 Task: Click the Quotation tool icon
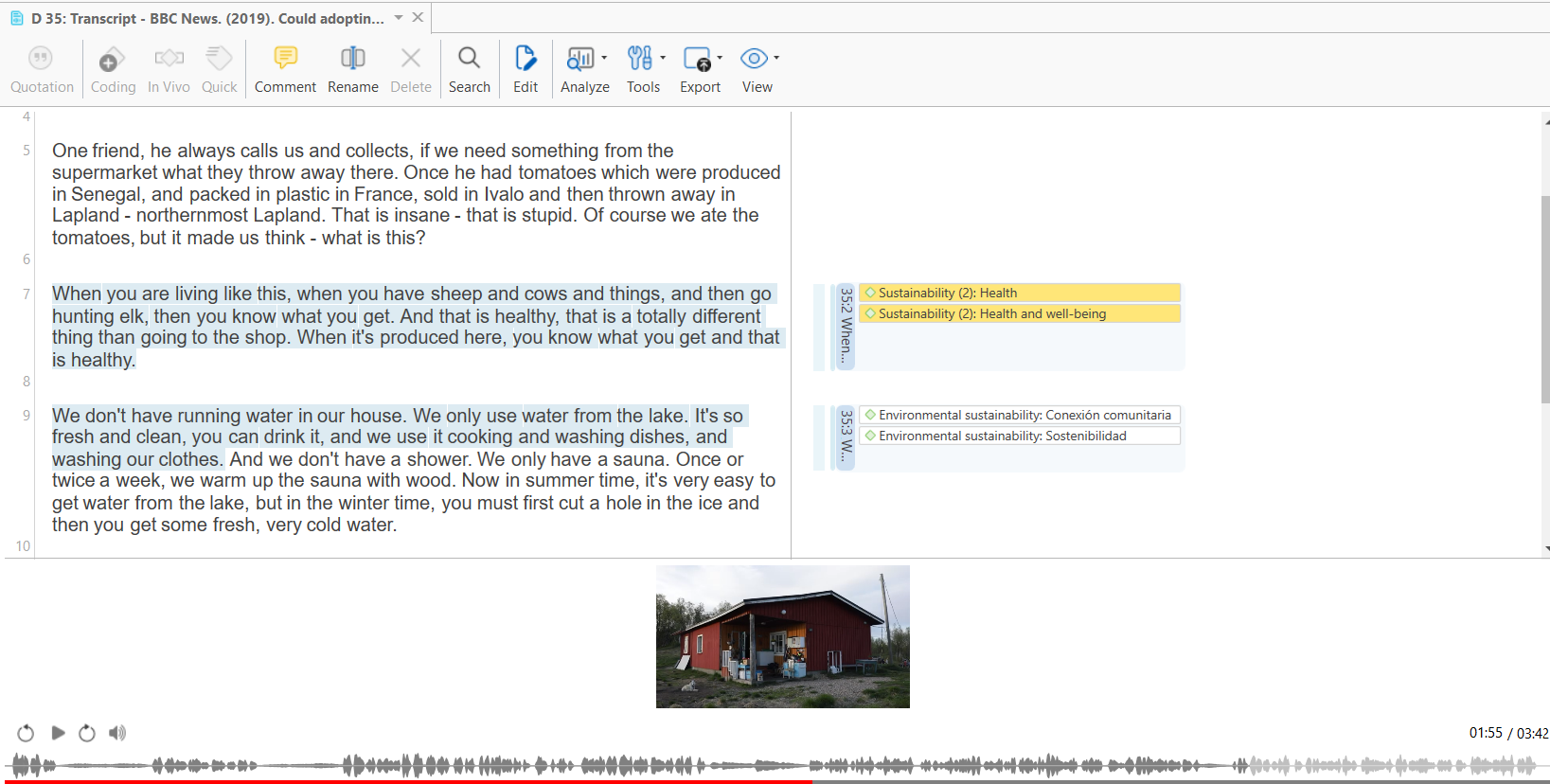(41, 59)
